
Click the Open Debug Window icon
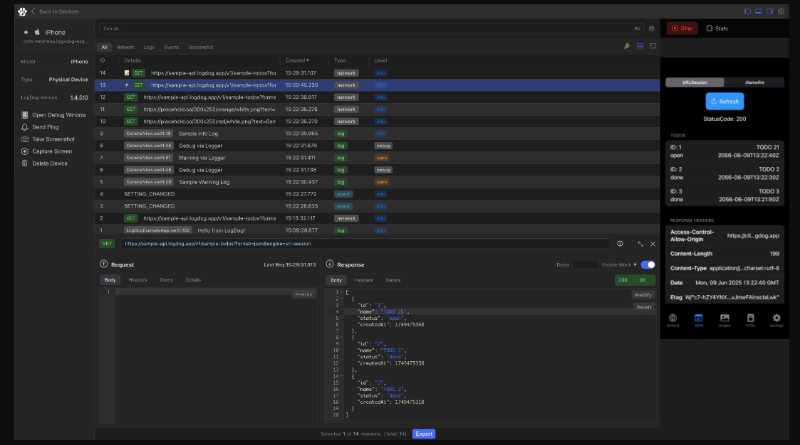point(24,115)
